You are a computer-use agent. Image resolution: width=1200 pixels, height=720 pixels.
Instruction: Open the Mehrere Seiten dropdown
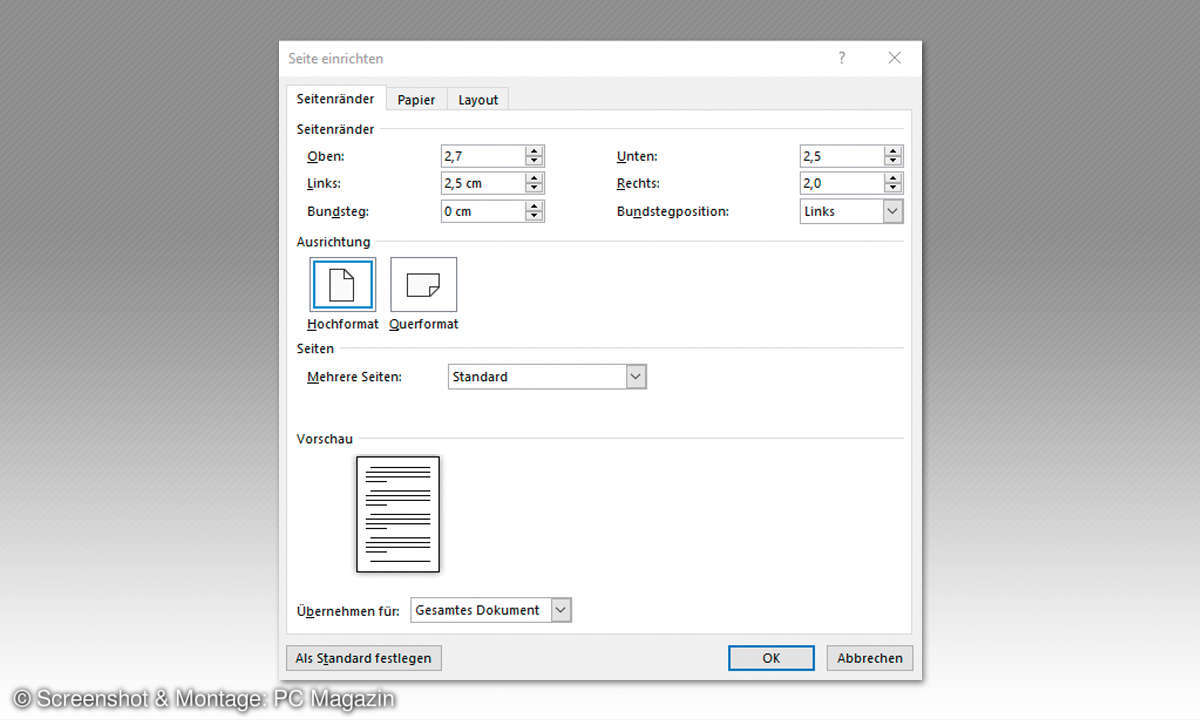[636, 377]
